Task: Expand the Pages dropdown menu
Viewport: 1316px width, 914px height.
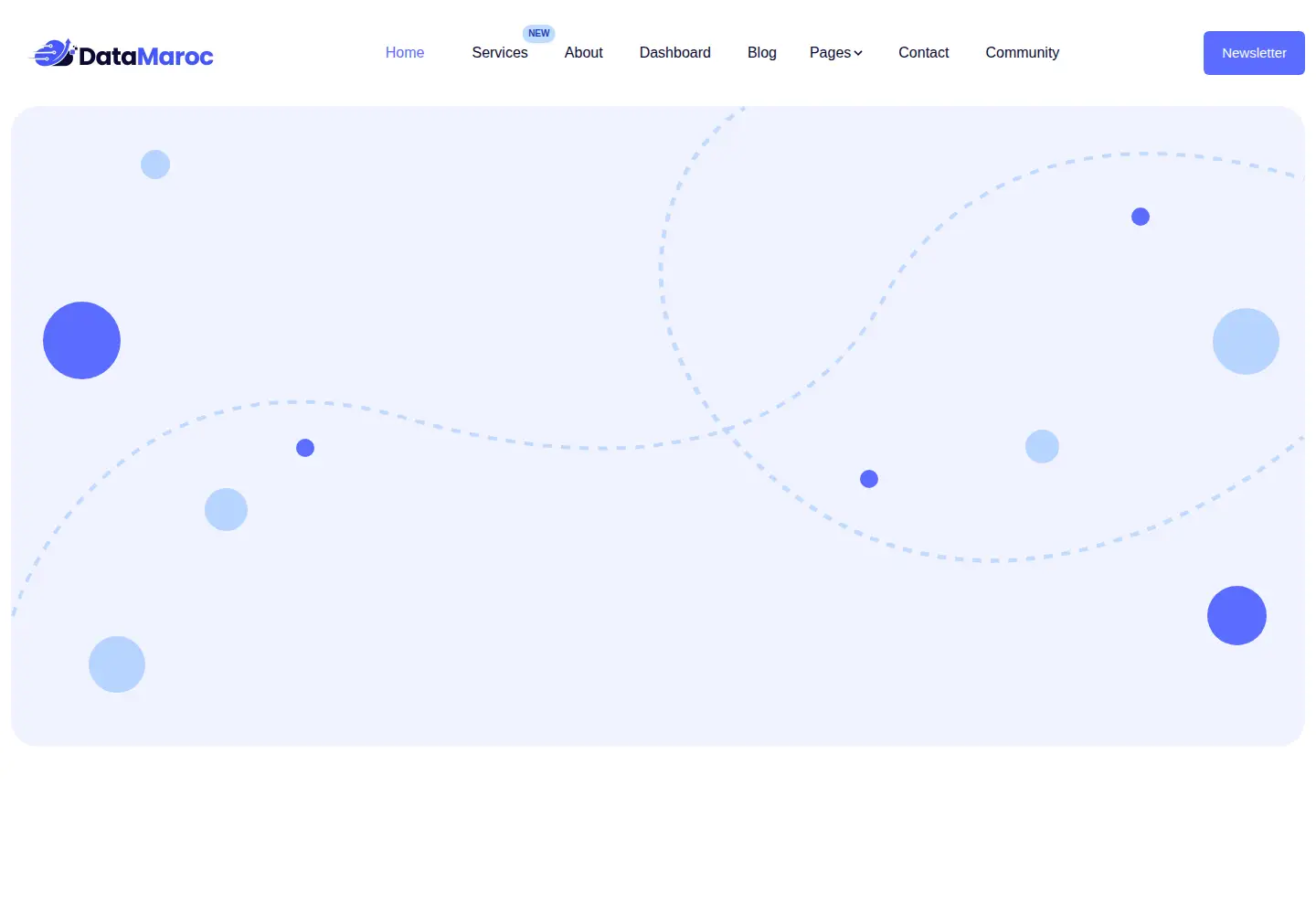Action: [x=835, y=53]
